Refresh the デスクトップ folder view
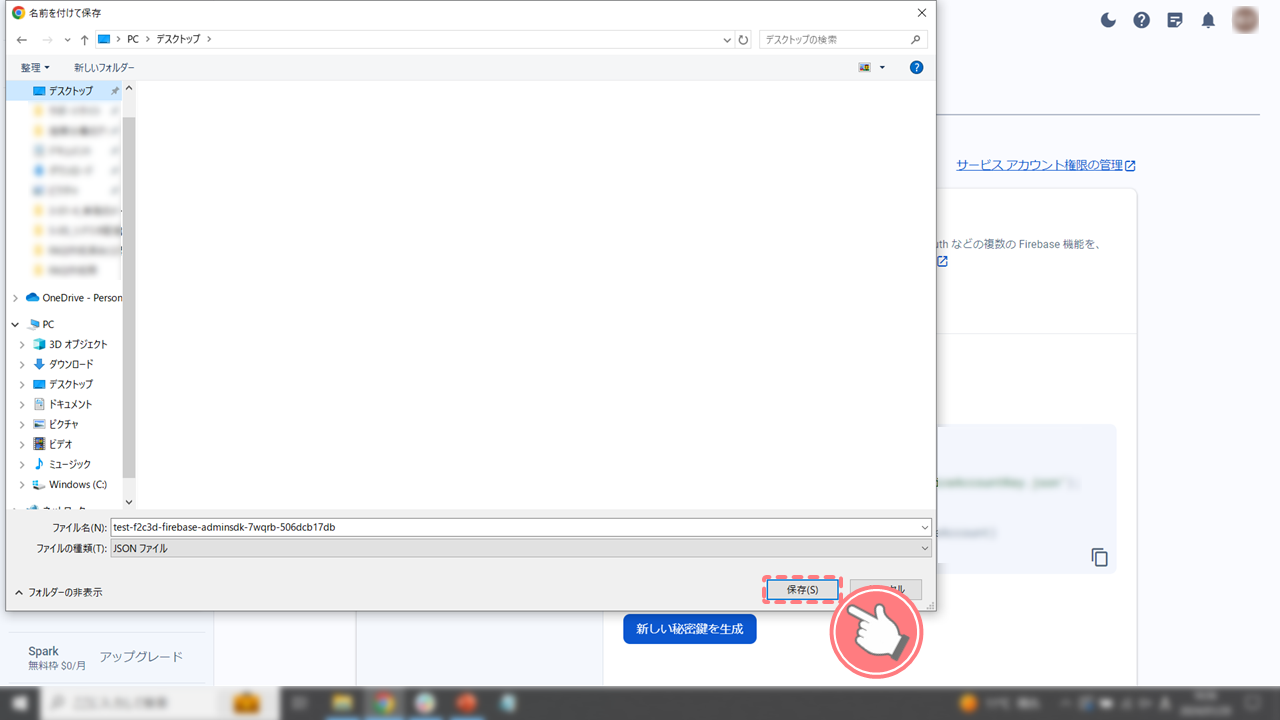Viewport: 1280px width, 720px height. [x=743, y=40]
